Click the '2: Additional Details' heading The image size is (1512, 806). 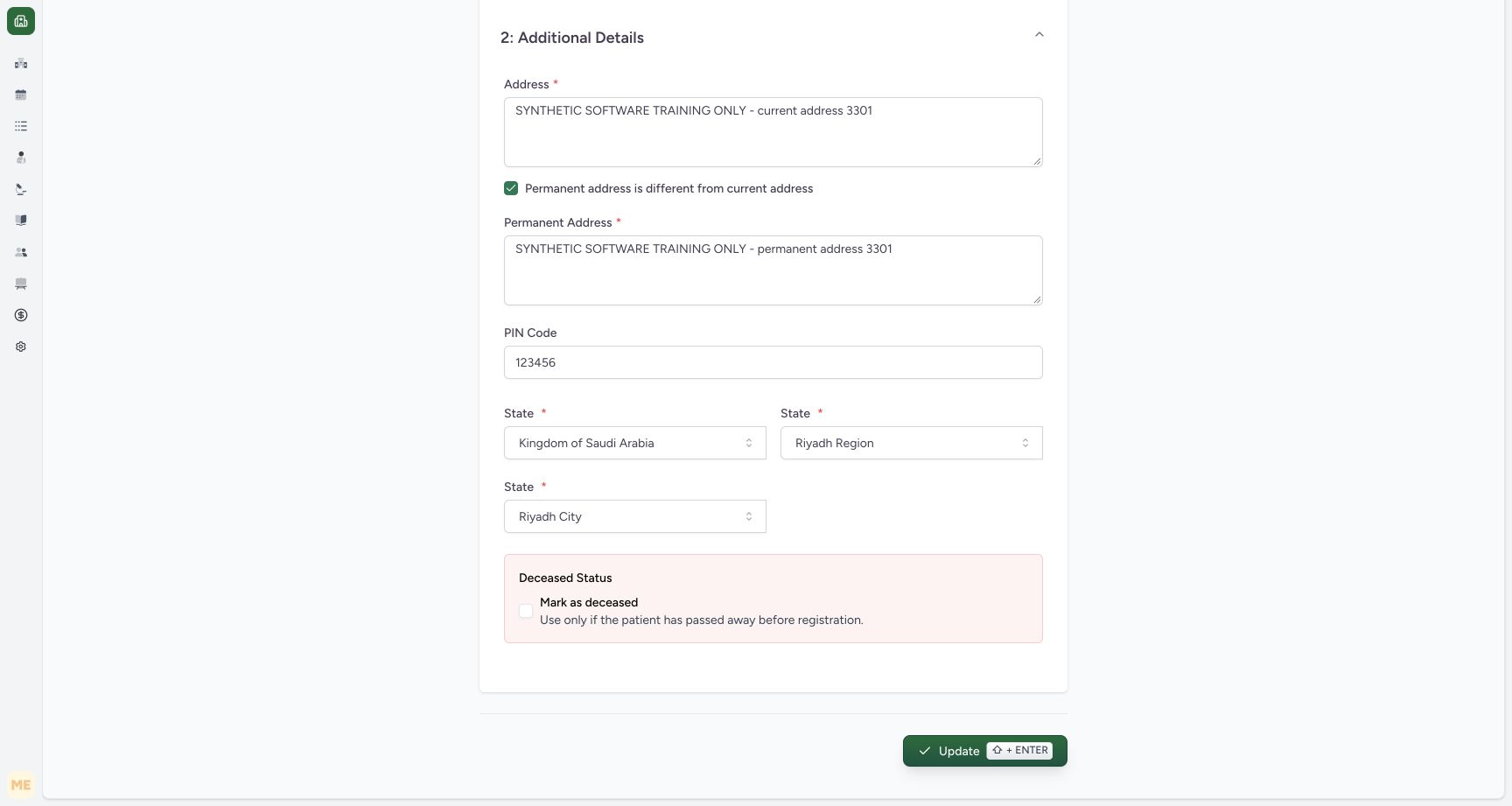click(572, 38)
